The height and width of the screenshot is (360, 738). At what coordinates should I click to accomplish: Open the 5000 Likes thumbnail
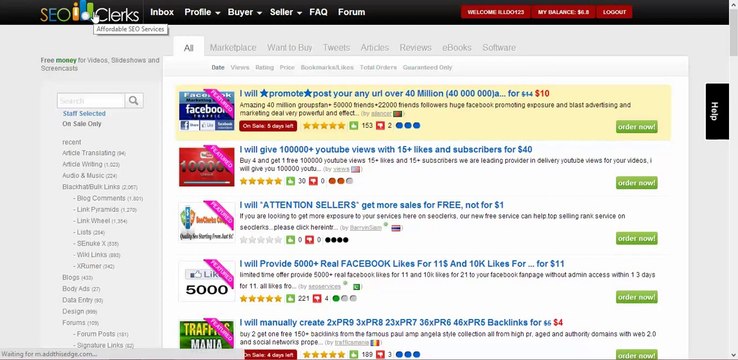(207, 281)
